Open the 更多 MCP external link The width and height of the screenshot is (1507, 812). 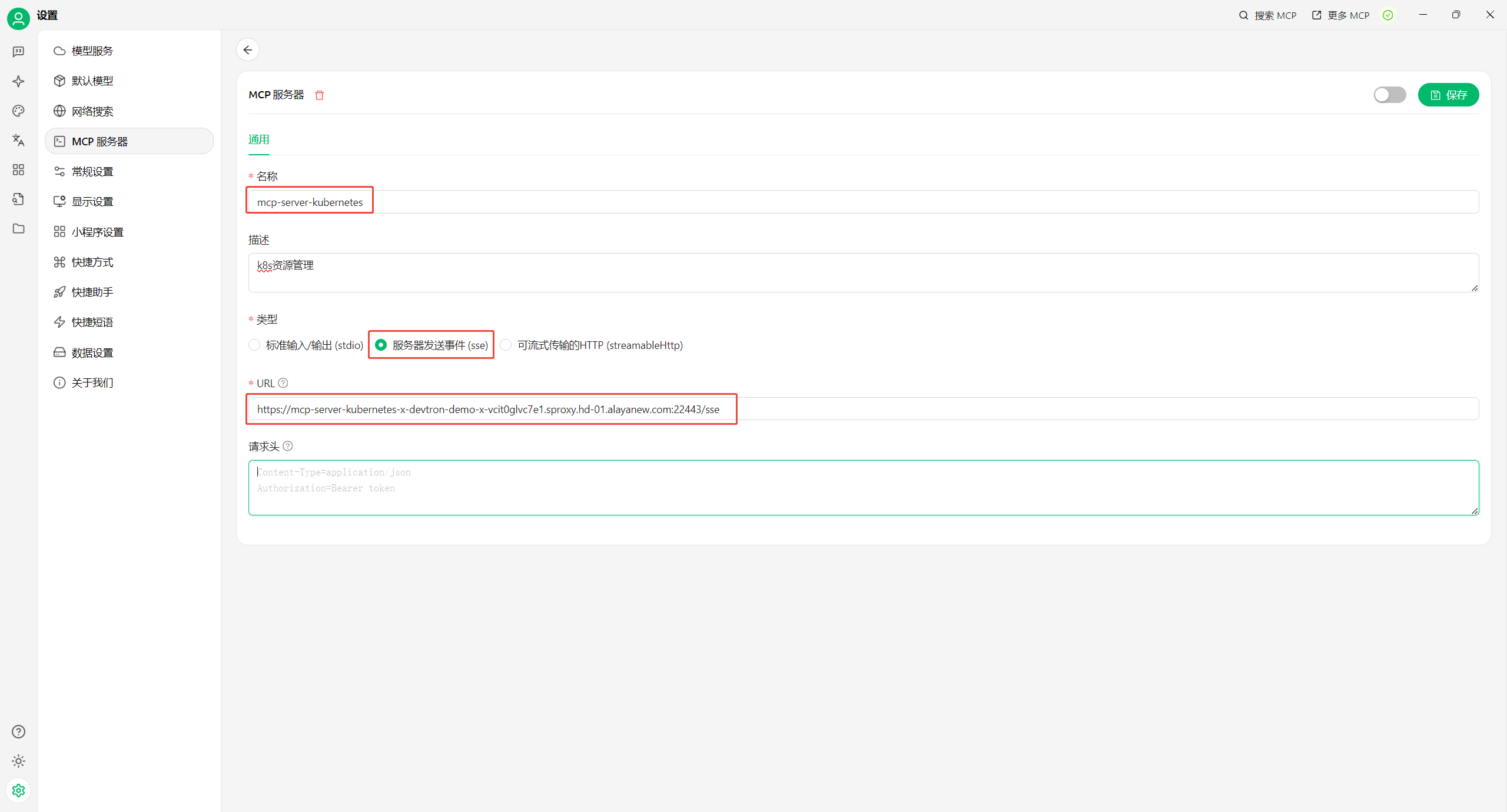point(1340,15)
